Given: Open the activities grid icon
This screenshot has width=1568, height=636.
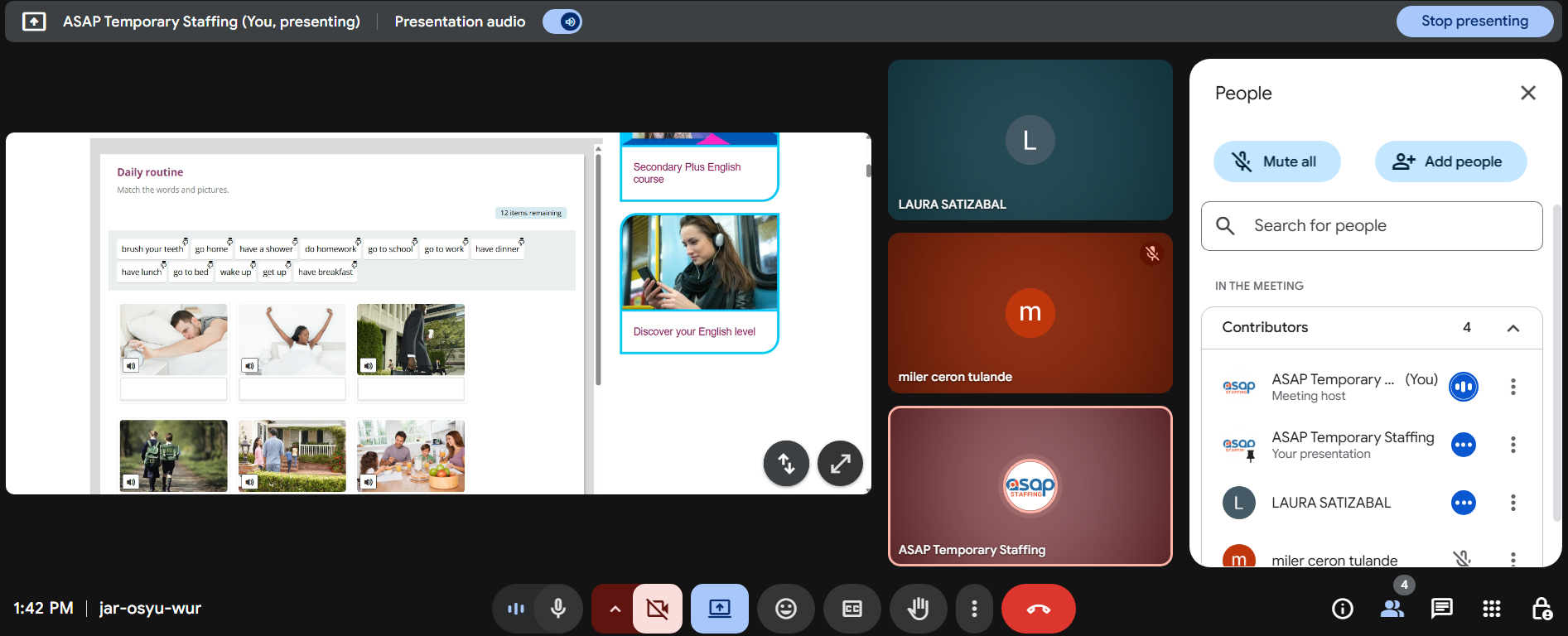Looking at the screenshot, I should tap(1491, 609).
